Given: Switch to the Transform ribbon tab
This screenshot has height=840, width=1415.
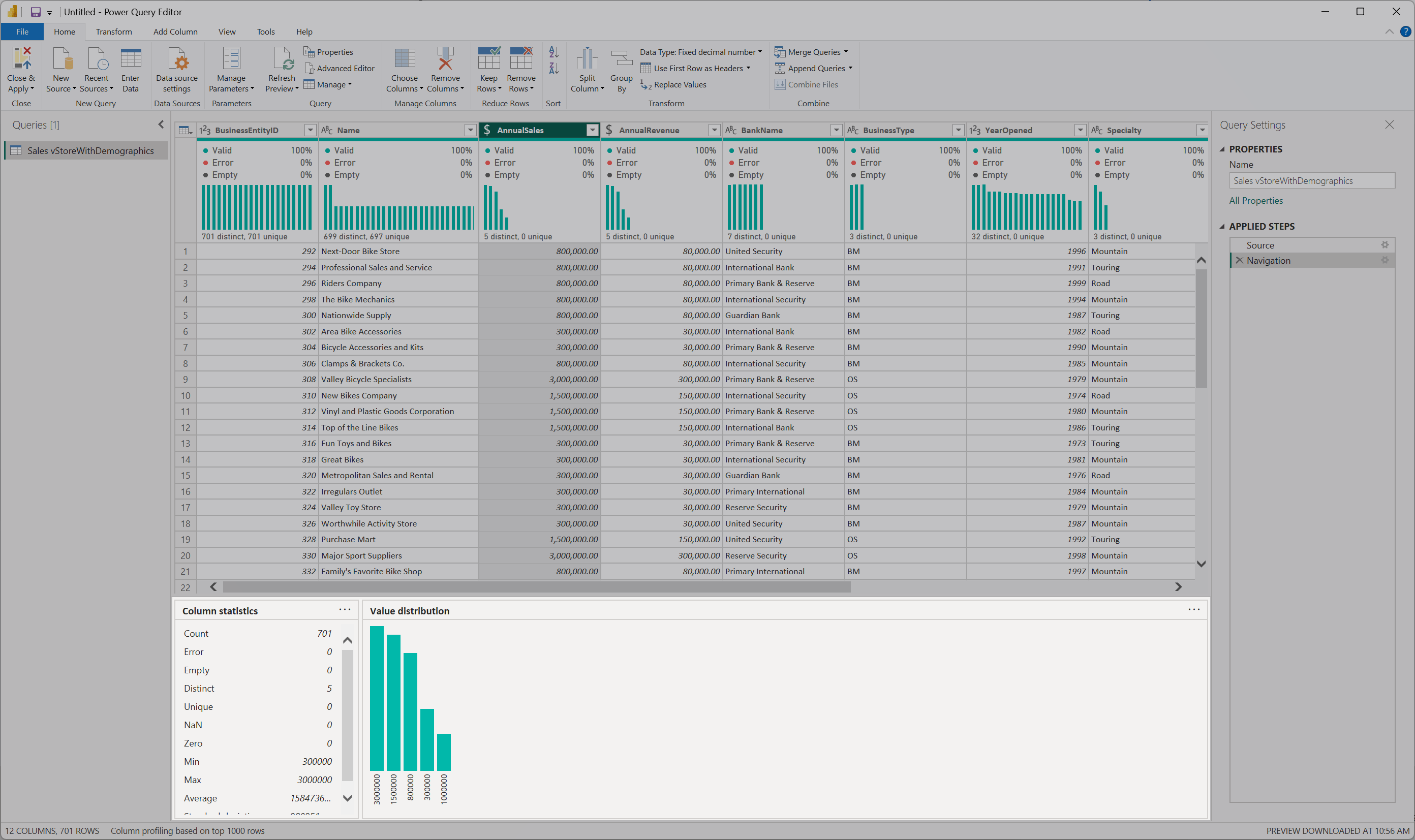Looking at the screenshot, I should tap(114, 32).
